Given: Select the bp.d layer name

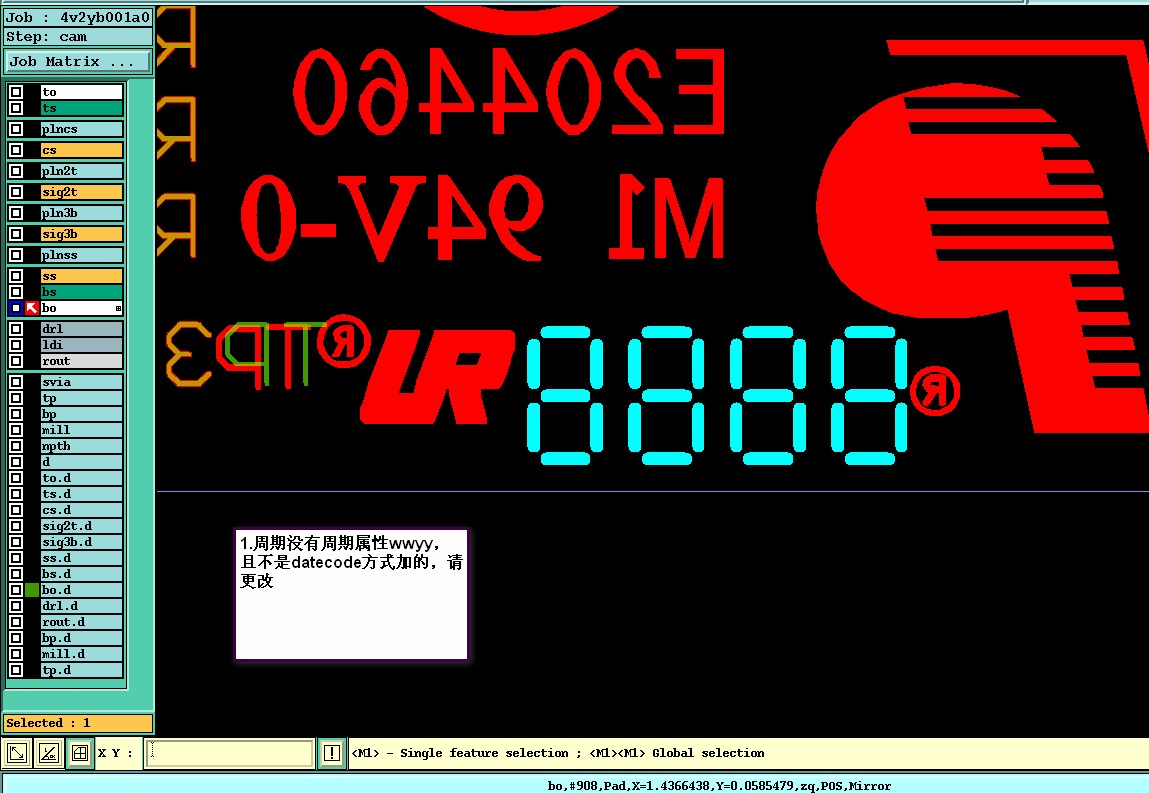Looking at the screenshot, I should click(x=81, y=638).
